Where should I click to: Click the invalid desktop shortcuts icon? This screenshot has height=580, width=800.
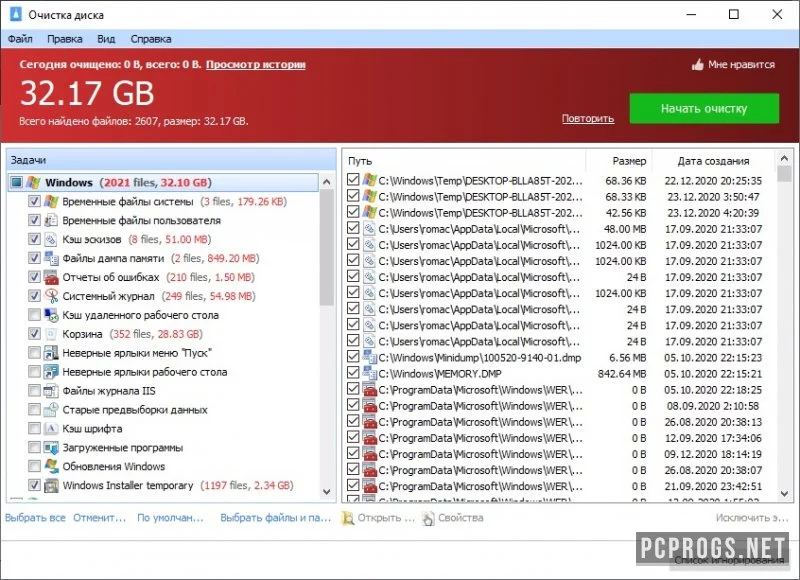click(51, 372)
